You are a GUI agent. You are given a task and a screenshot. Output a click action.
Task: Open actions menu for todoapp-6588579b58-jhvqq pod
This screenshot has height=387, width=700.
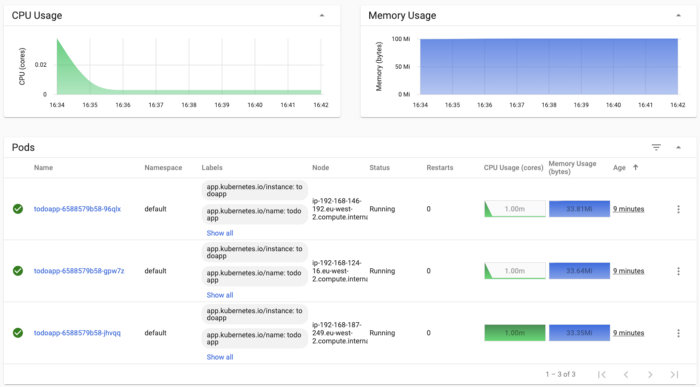coord(678,333)
